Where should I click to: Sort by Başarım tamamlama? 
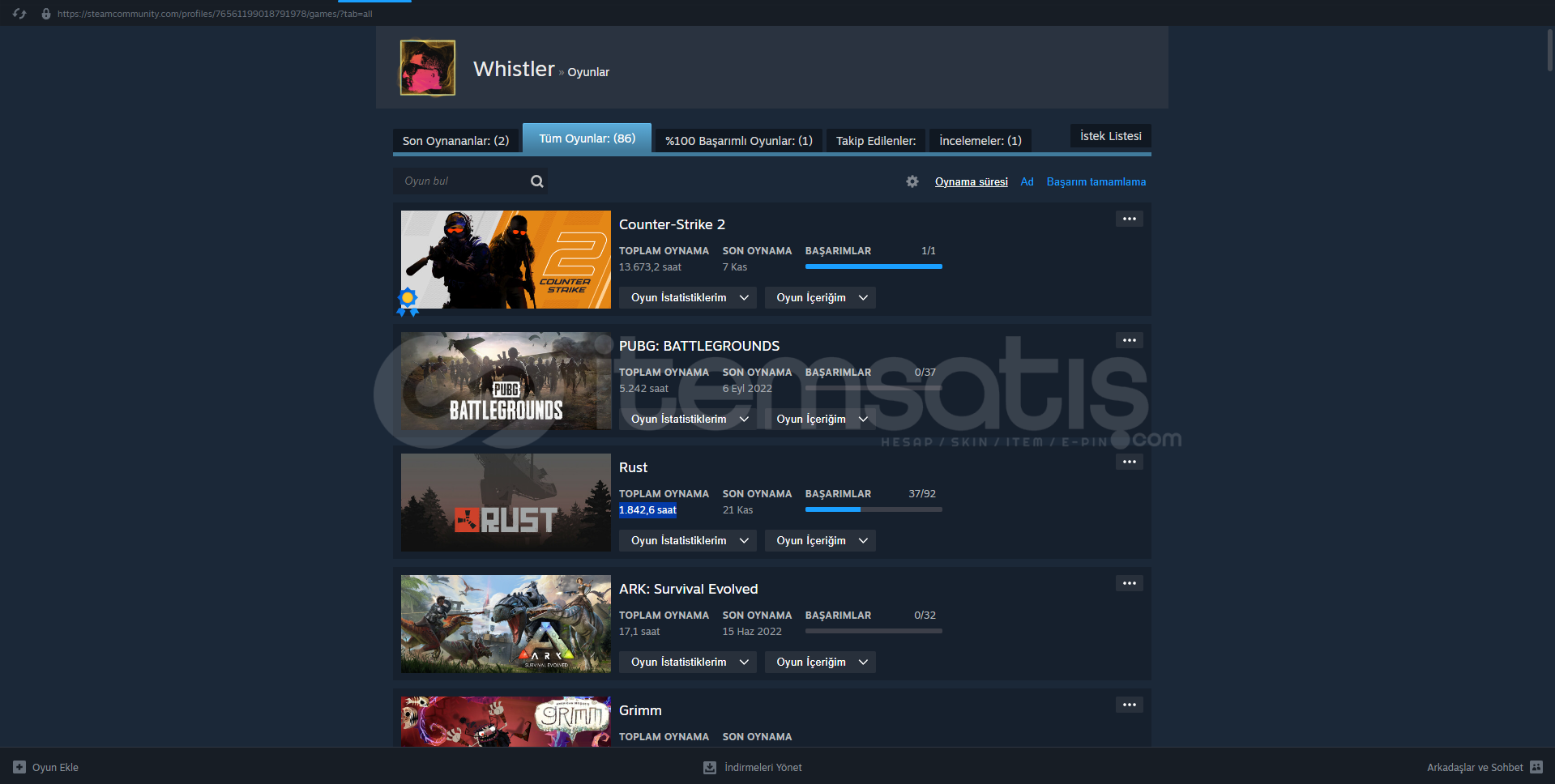point(1096,181)
